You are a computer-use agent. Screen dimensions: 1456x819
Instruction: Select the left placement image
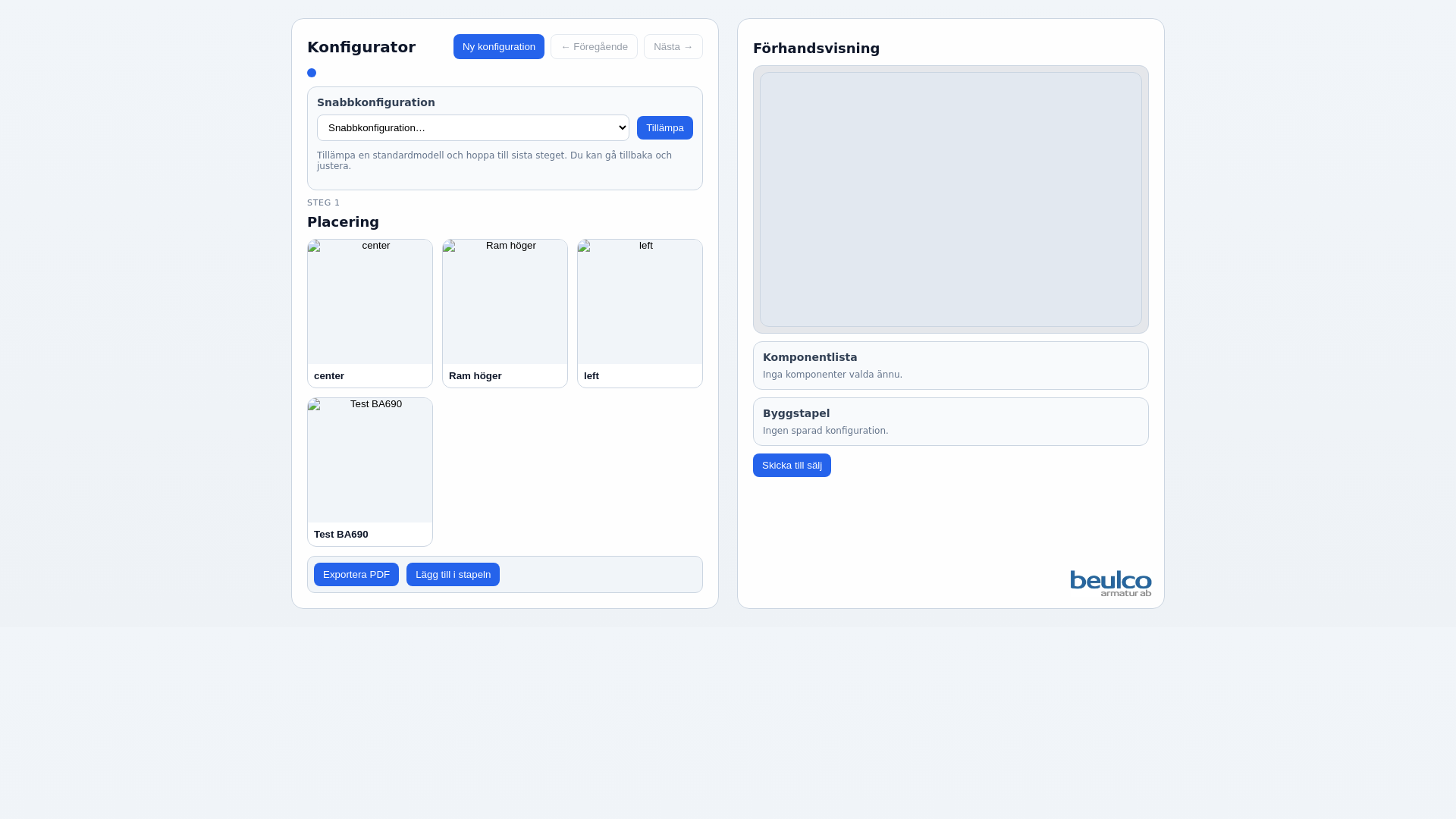coord(640,303)
